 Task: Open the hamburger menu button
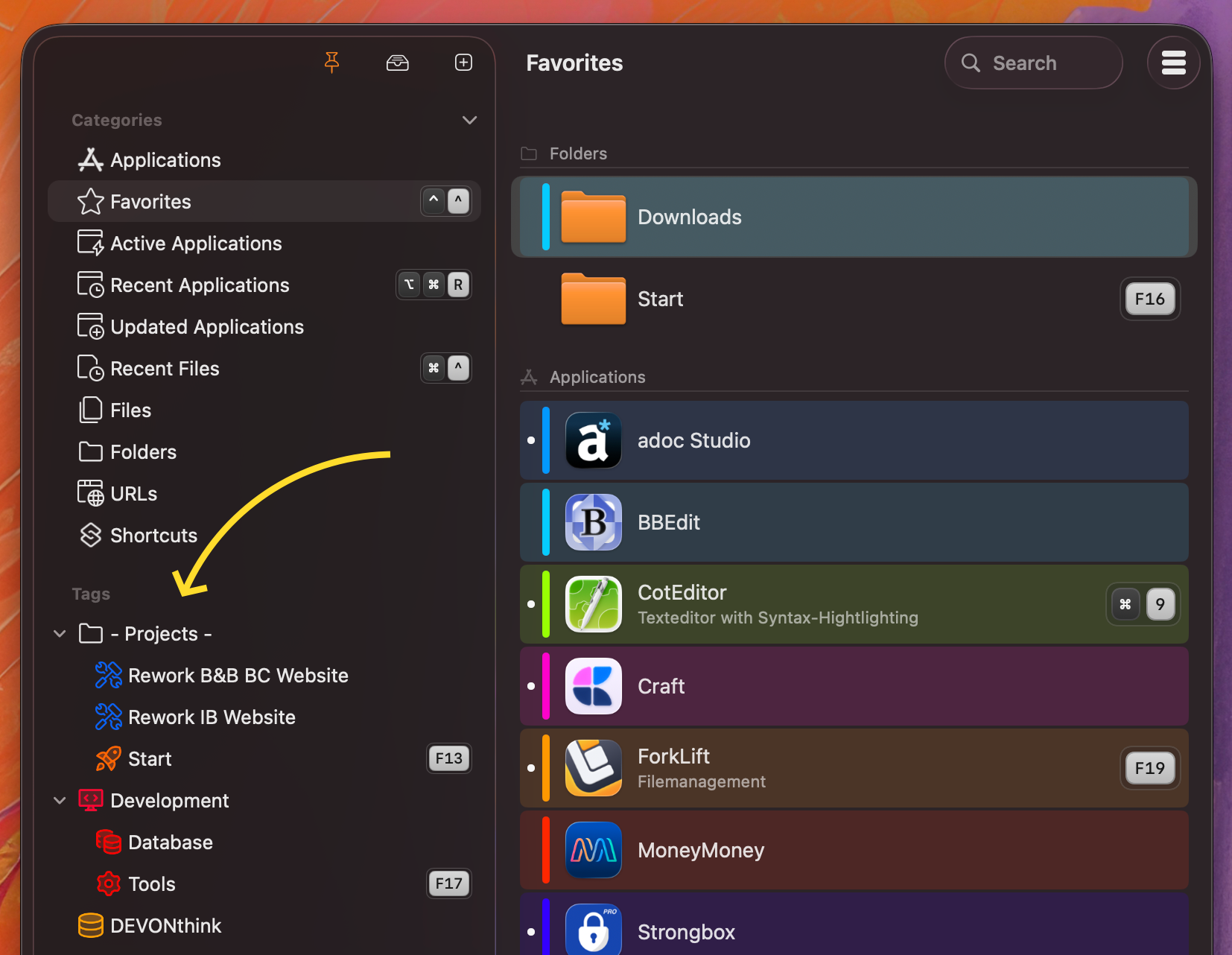click(x=1173, y=63)
